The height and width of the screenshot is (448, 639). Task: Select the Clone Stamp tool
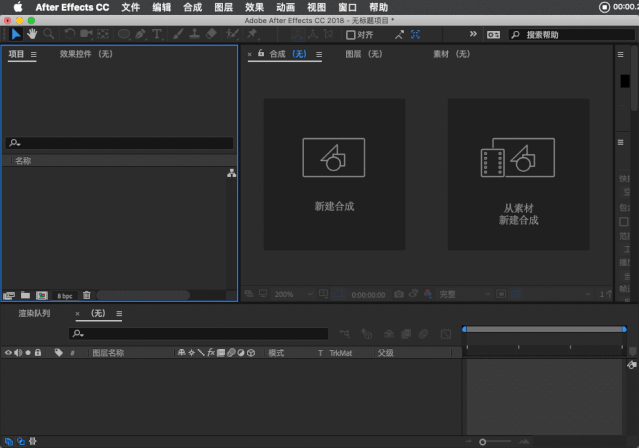[194, 34]
